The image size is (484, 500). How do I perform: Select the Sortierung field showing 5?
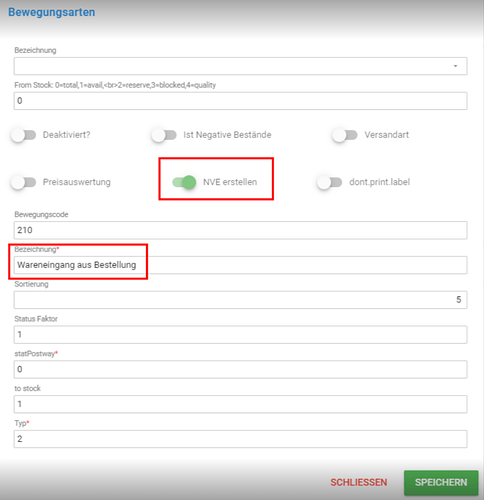pyautogui.click(x=240, y=300)
